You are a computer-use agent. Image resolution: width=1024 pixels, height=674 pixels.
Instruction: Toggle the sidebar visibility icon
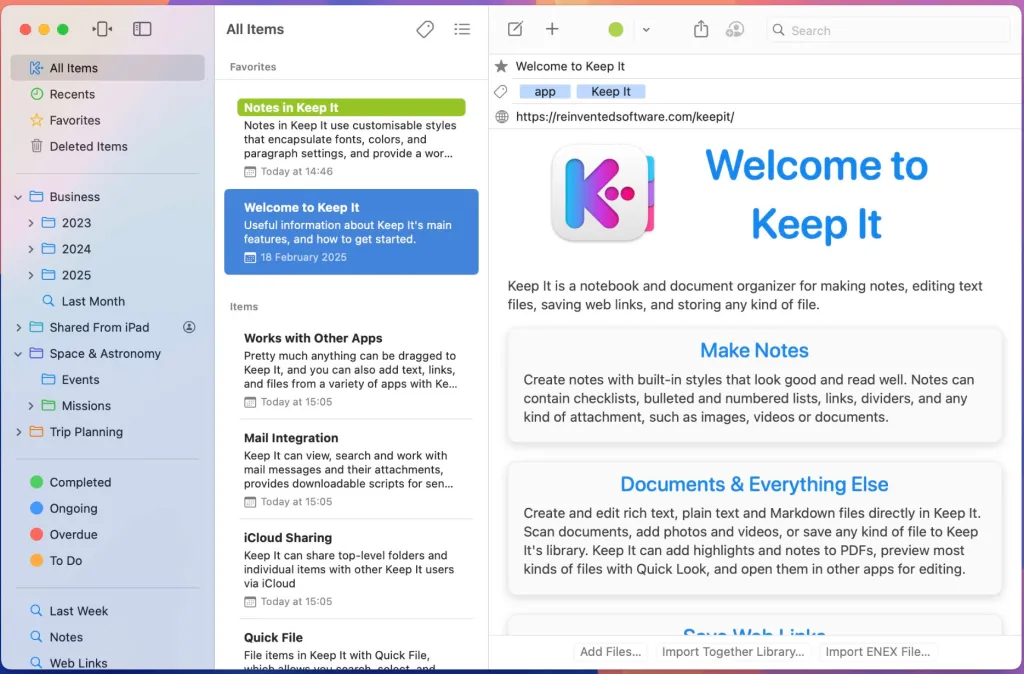[142, 29]
